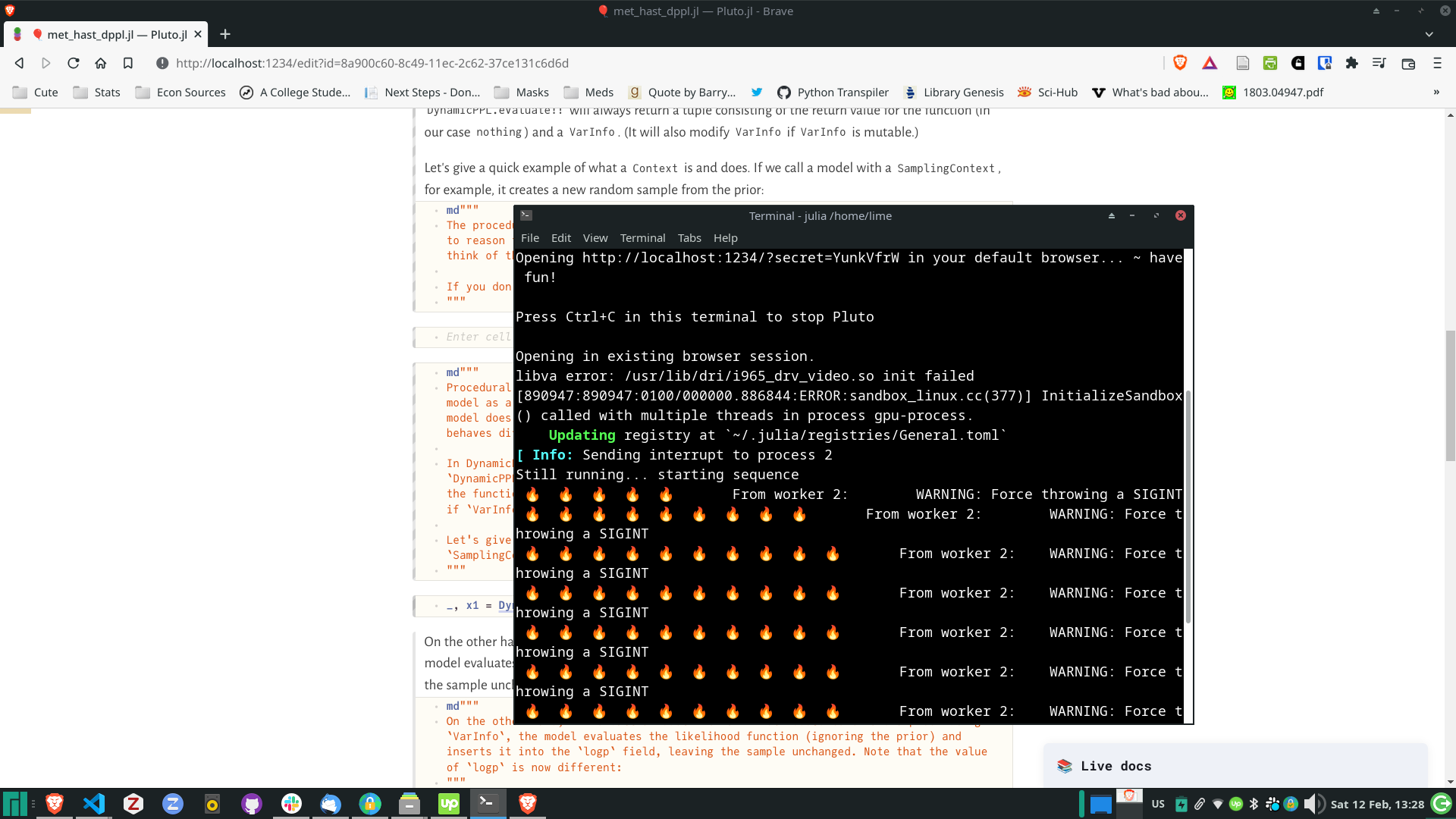The height and width of the screenshot is (819, 1456).
Task: Click the Live docs book icon
Action: click(x=1065, y=766)
